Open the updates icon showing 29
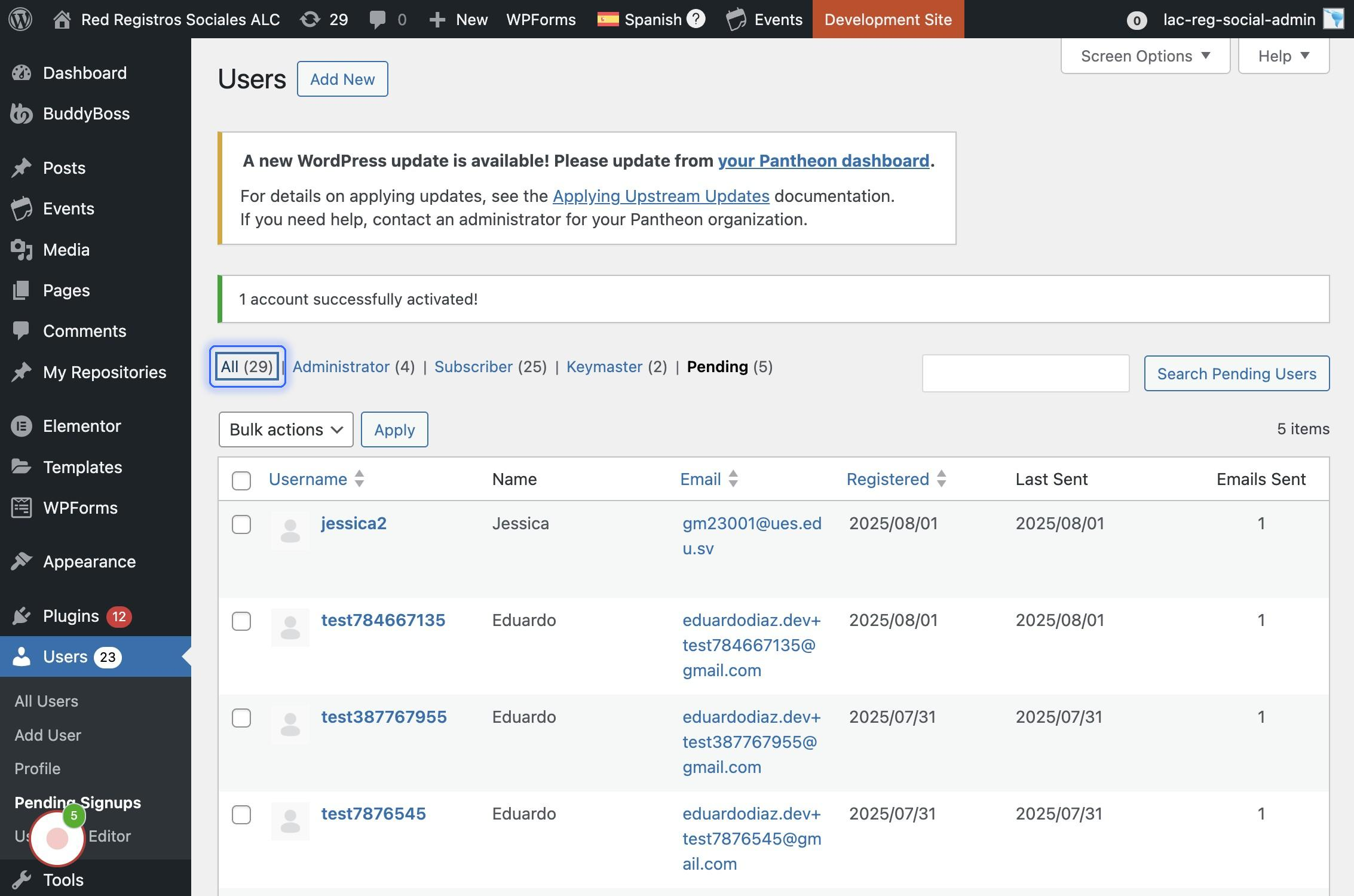Viewport: 1354px width, 896px height. point(310,19)
